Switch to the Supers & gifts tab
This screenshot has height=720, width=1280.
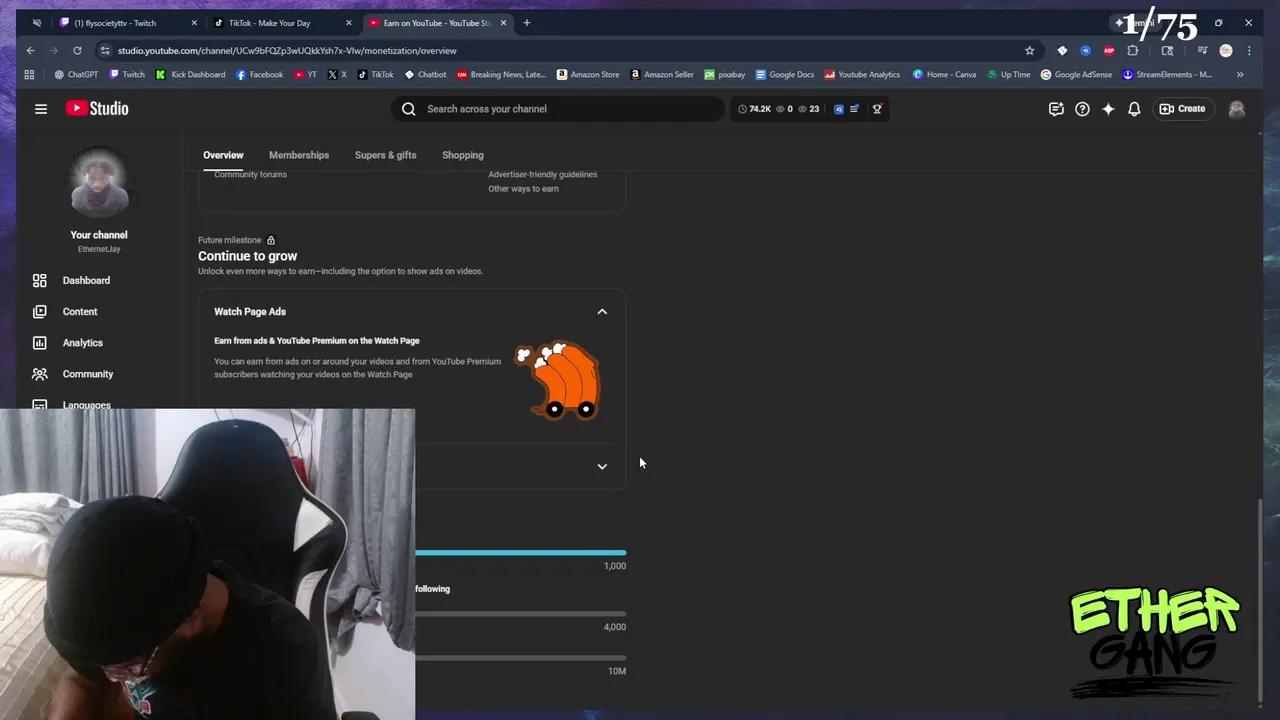tap(385, 155)
